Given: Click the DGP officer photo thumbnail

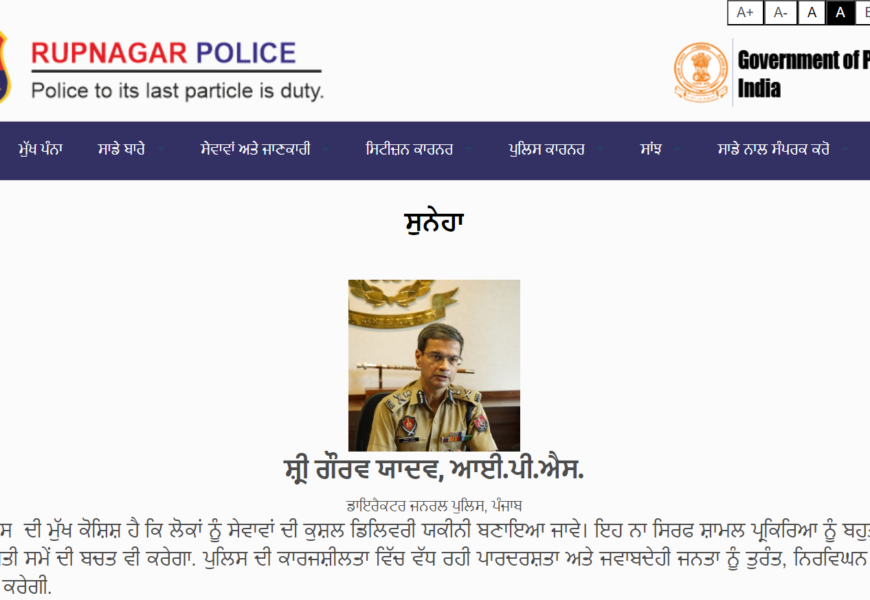Looking at the screenshot, I should point(434,365).
